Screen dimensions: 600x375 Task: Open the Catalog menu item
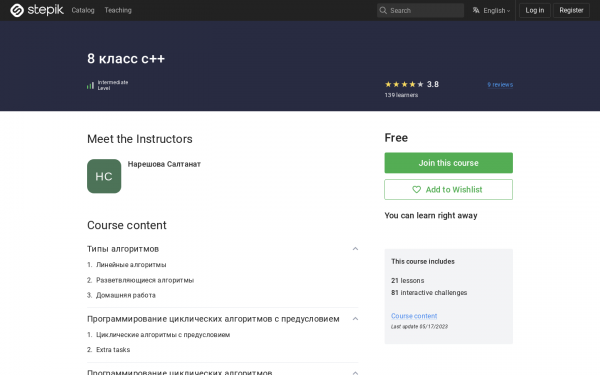pyautogui.click(x=83, y=10)
